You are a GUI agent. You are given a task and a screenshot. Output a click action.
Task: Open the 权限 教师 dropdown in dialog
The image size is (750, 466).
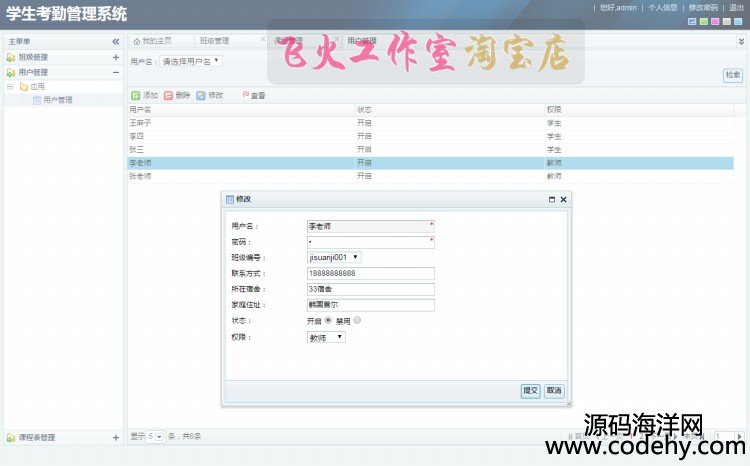pyautogui.click(x=326, y=337)
